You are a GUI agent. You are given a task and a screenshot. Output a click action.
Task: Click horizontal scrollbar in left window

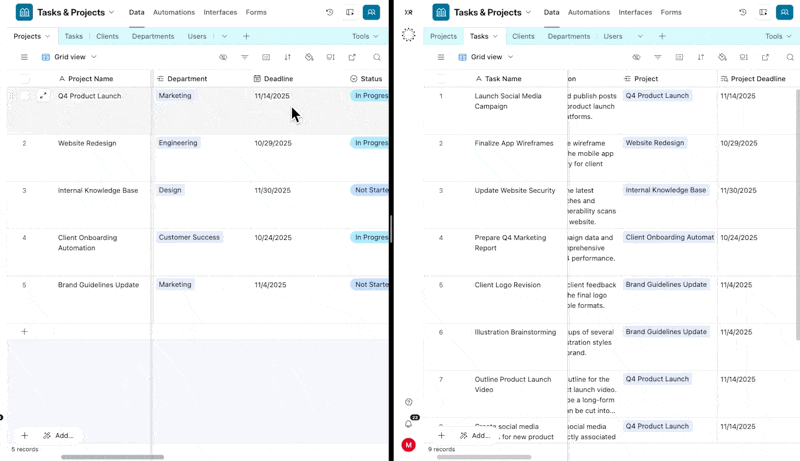pos(113,457)
